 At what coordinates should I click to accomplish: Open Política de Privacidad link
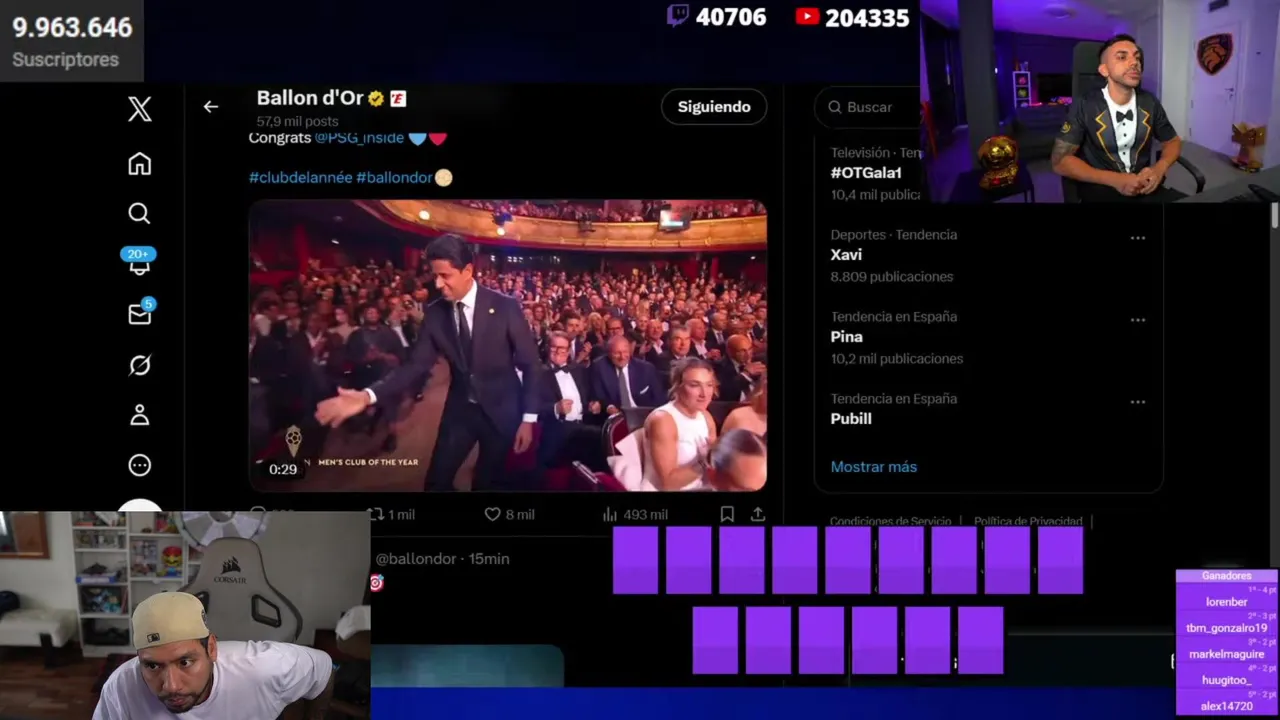click(1028, 521)
